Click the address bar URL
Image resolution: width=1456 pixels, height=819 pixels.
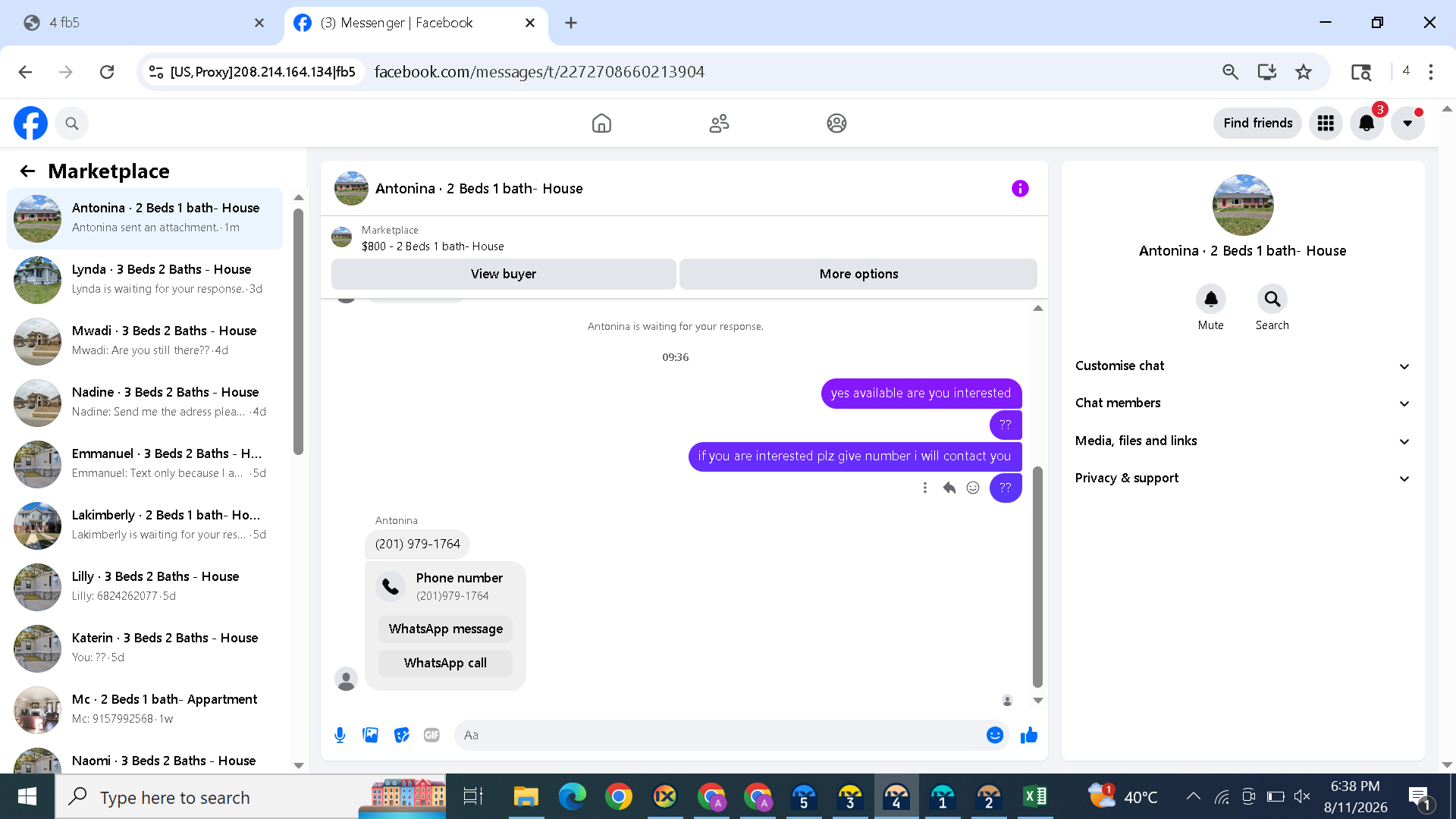[x=539, y=72]
